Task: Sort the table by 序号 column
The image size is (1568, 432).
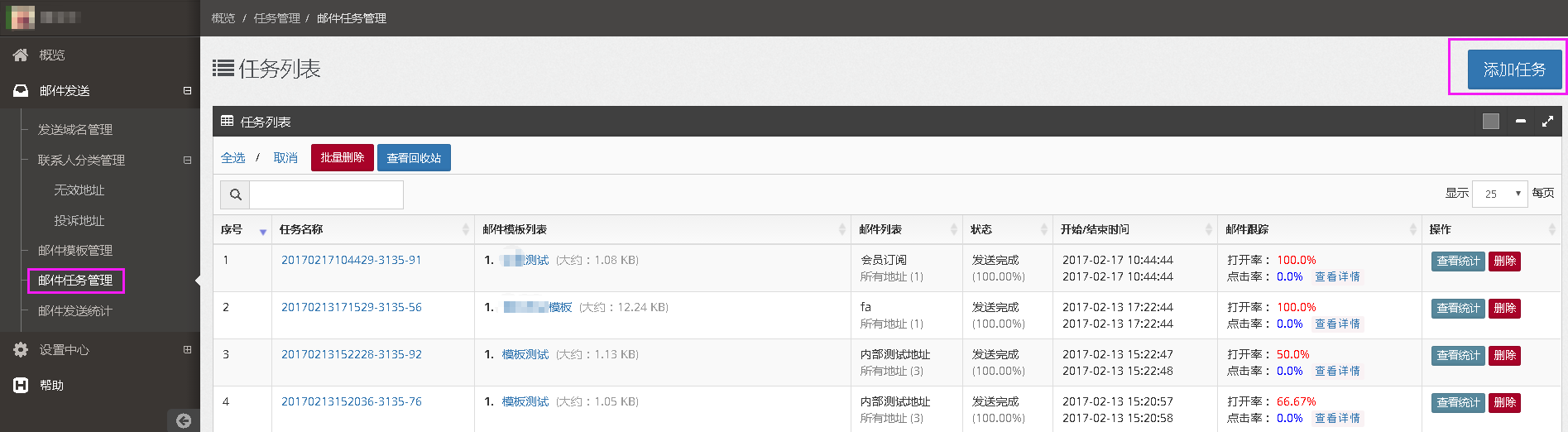Action: point(262,230)
